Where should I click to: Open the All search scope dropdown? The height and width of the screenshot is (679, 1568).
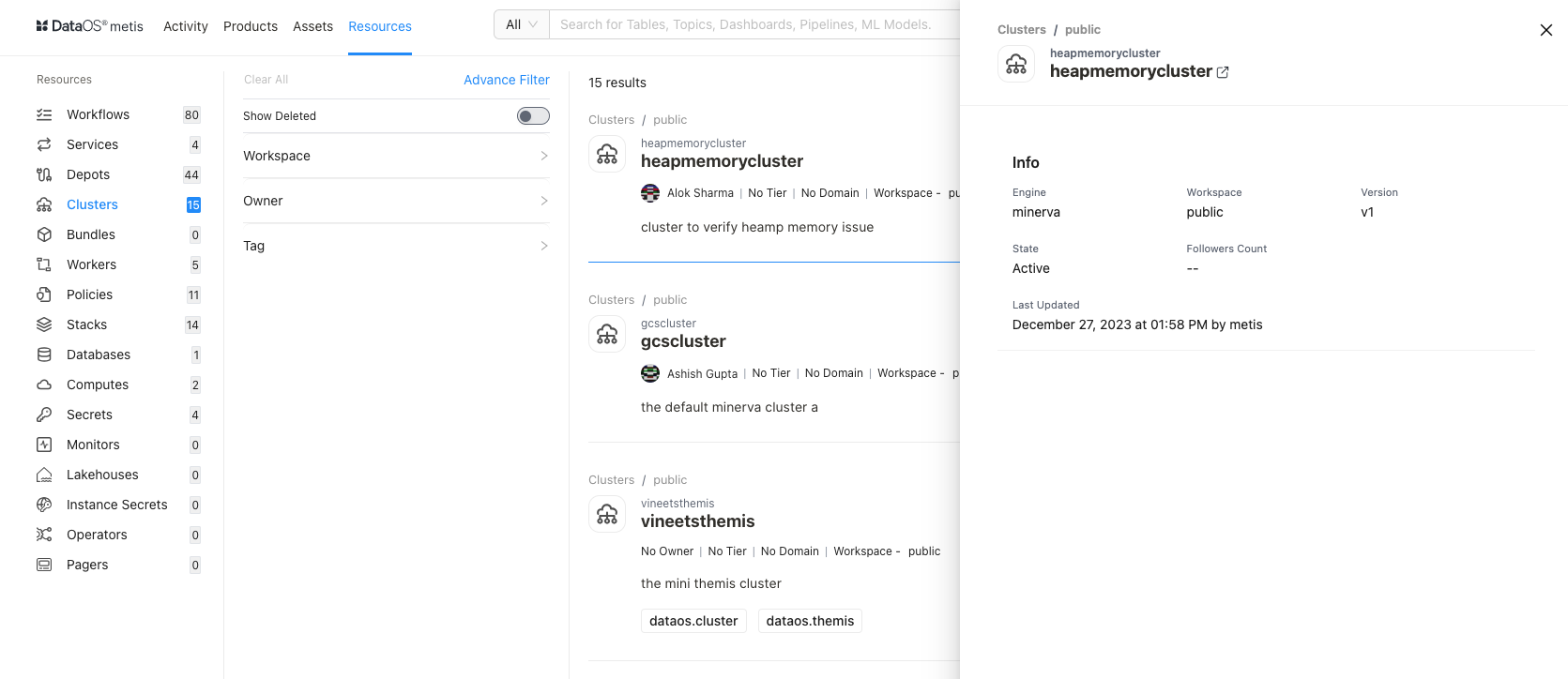click(522, 24)
